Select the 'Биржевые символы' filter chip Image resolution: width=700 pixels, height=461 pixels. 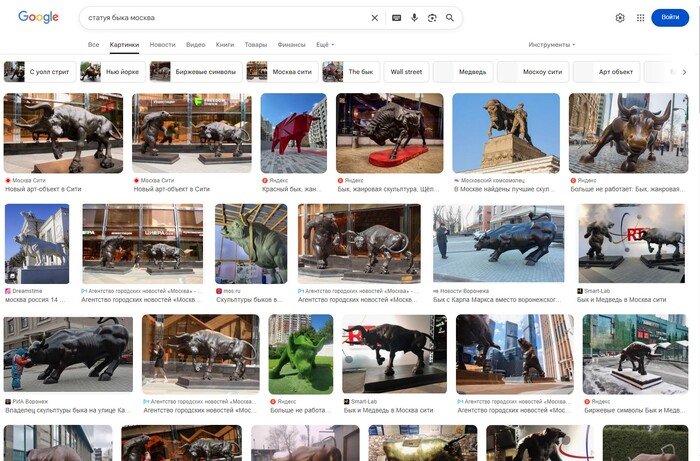point(194,72)
